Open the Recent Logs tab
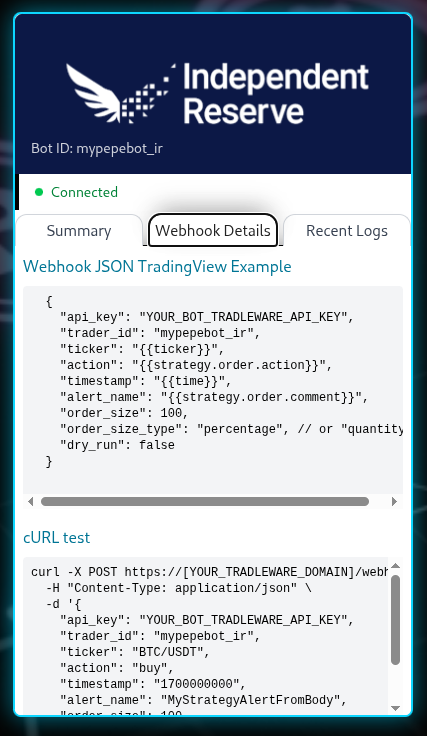Image resolution: width=427 pixels, height=736 pixels. (347, 230)
